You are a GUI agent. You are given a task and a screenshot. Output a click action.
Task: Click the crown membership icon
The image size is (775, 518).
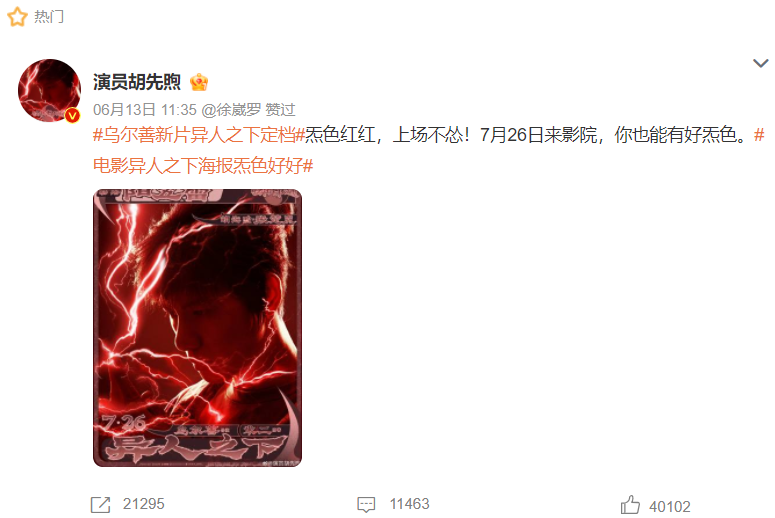pos(199,82)
